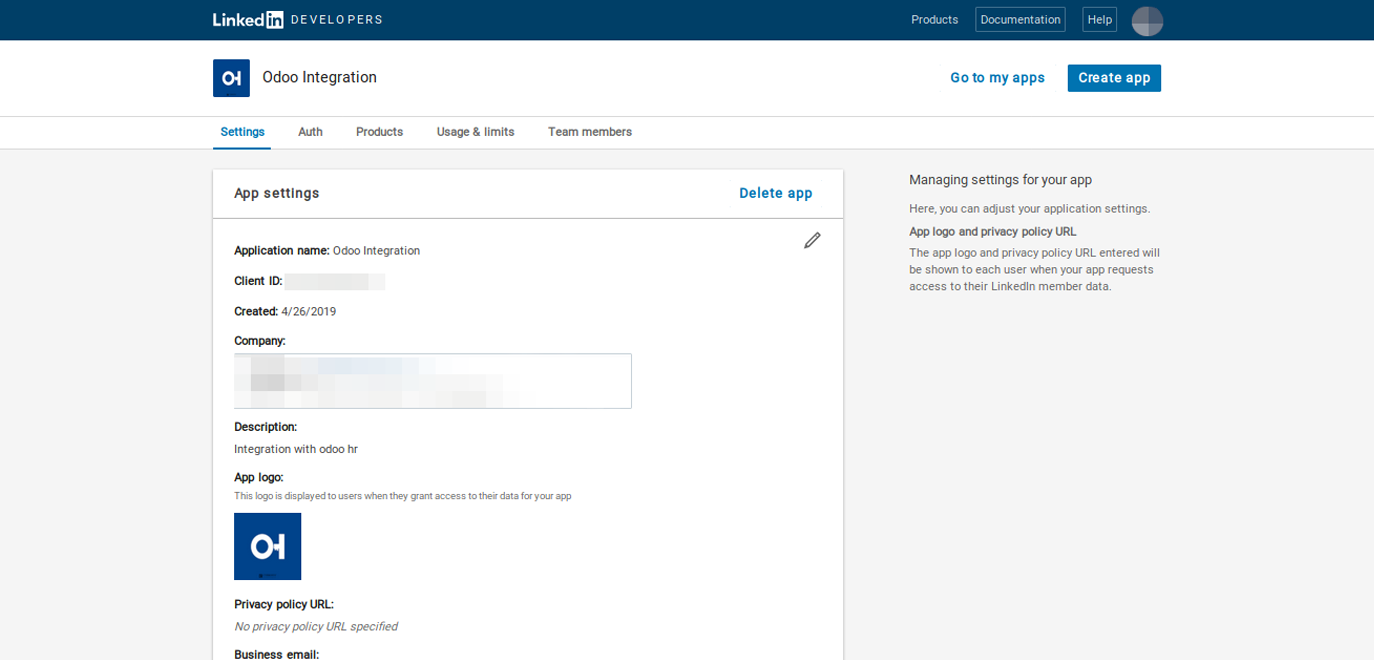Click the 'Company:' label
Viewport: 1374px width, 660px height.
(260, 341)
